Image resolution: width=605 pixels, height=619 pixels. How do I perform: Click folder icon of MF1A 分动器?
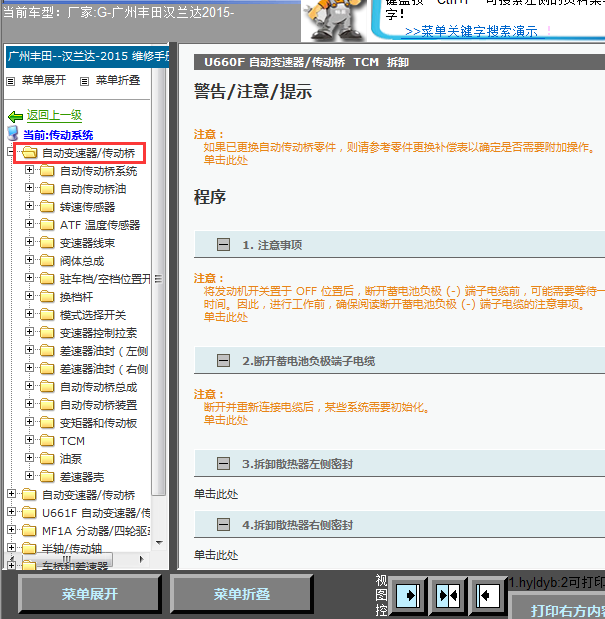point(29,531)
